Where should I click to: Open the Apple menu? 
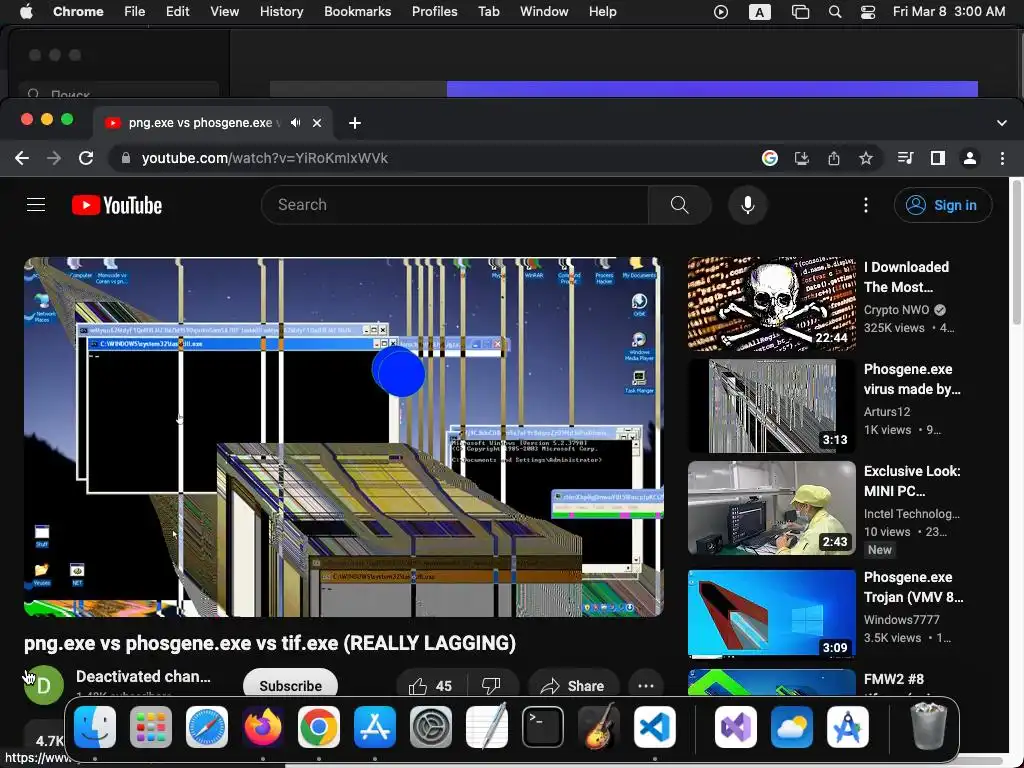point(26,11)
